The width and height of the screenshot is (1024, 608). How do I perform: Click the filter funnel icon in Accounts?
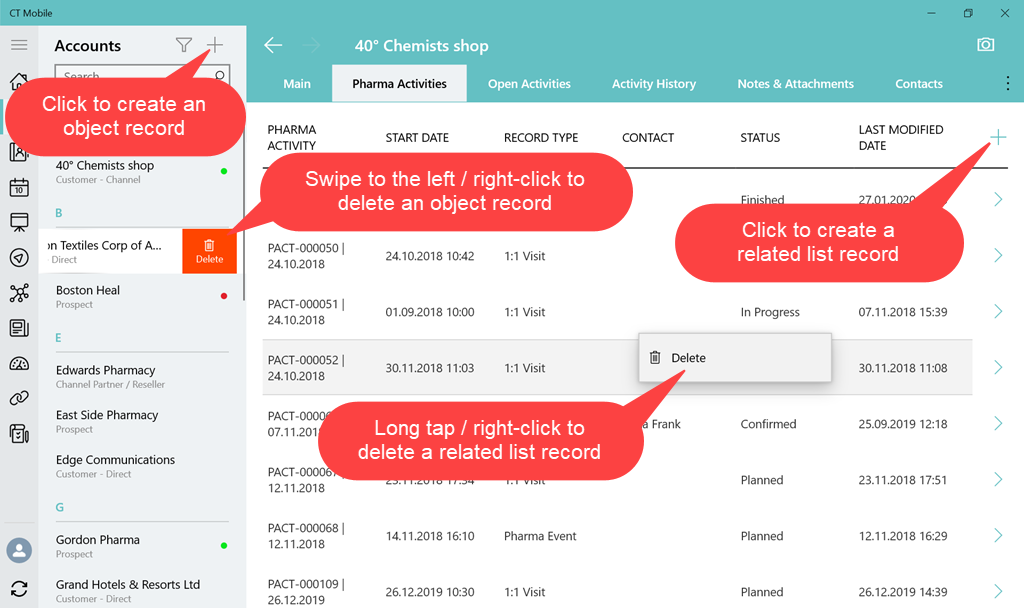183,45
